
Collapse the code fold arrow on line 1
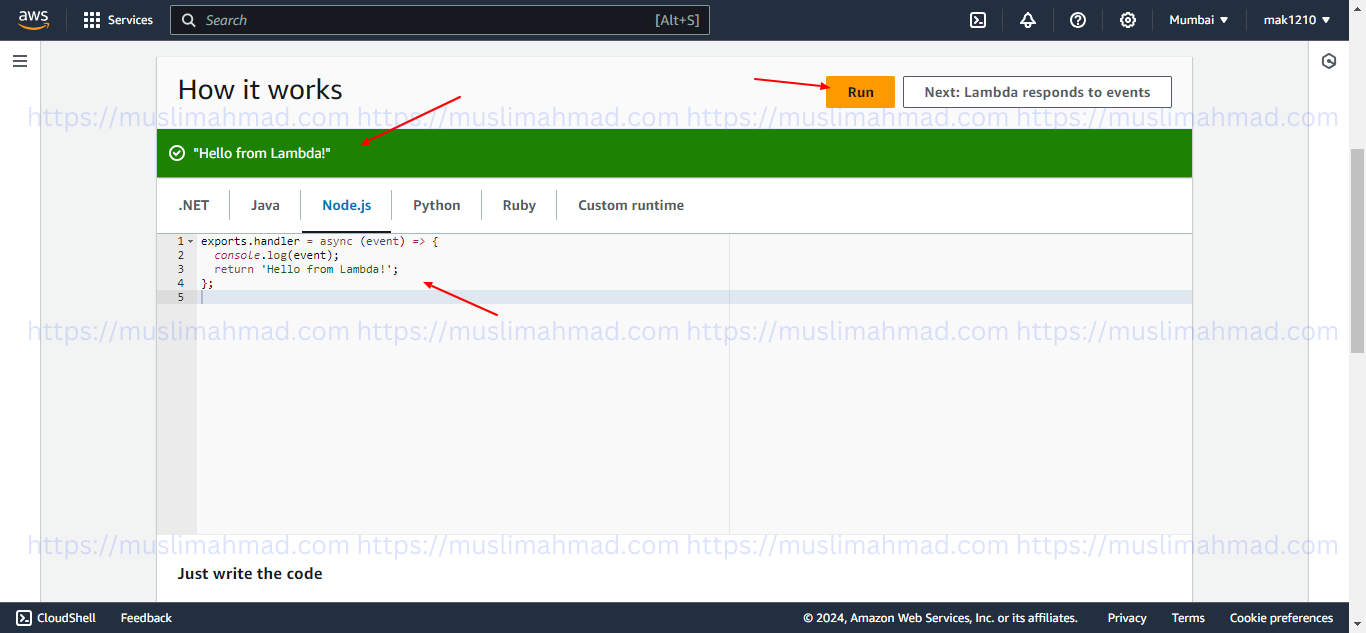(190, 242)
